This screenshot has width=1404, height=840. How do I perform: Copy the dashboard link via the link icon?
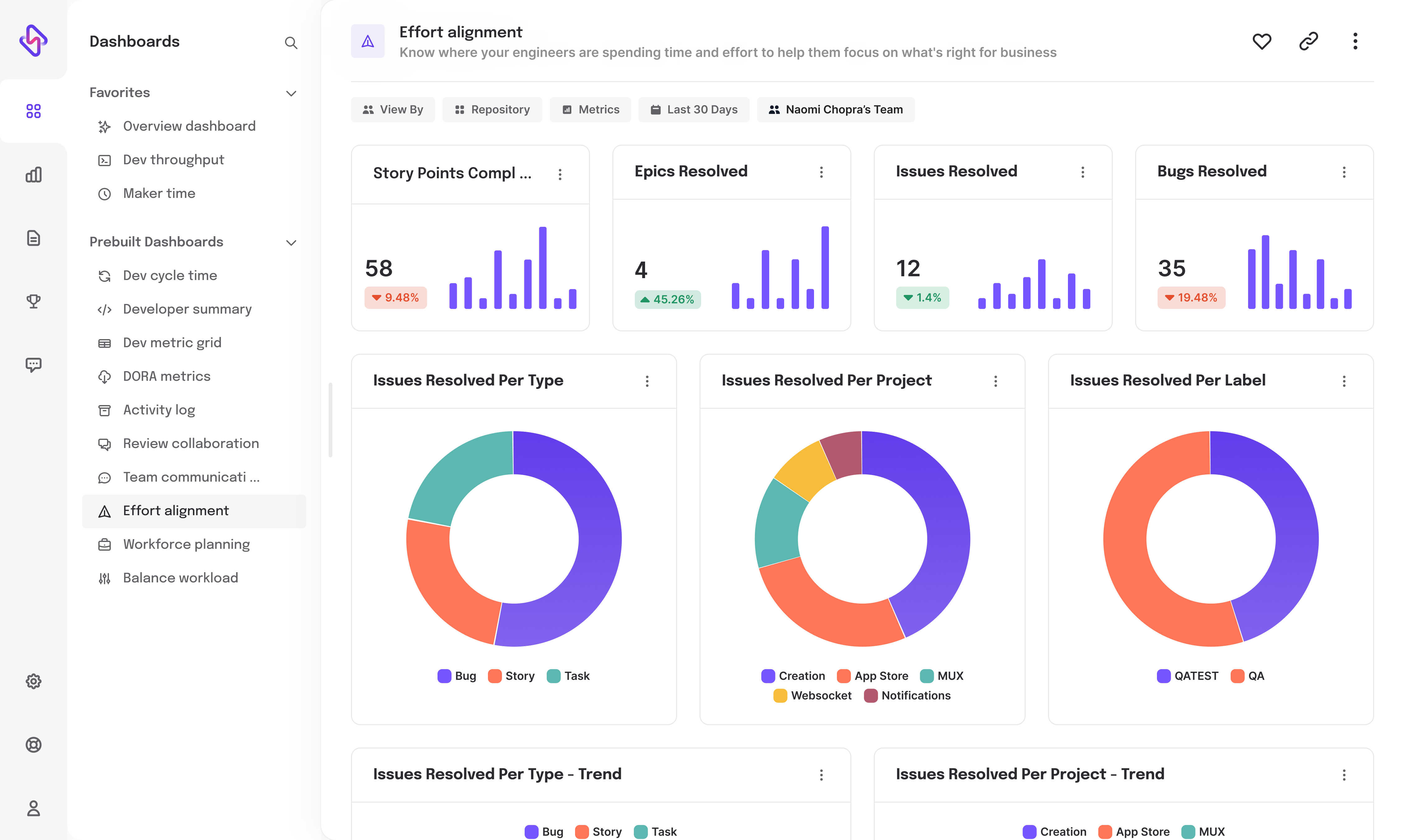[1308, 41]
